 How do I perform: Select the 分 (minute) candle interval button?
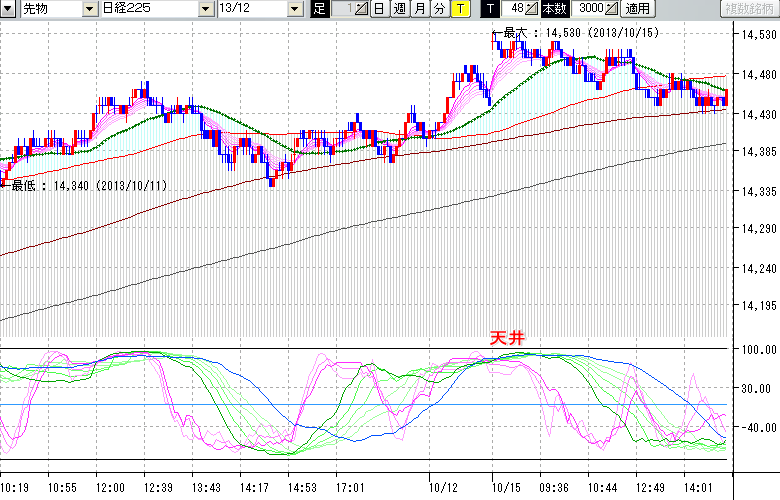(x=439, y=9)
